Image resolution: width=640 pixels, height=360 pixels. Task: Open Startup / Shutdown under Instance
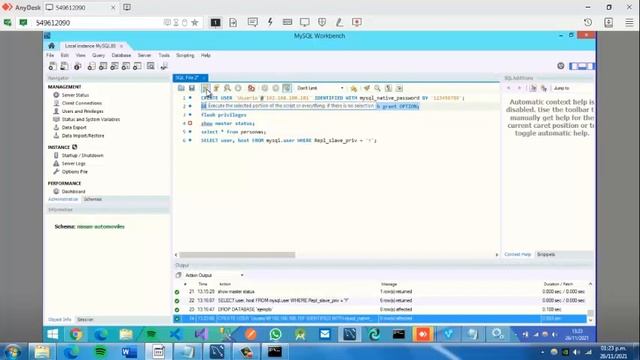pyautogui.click(x=82, y=156)
